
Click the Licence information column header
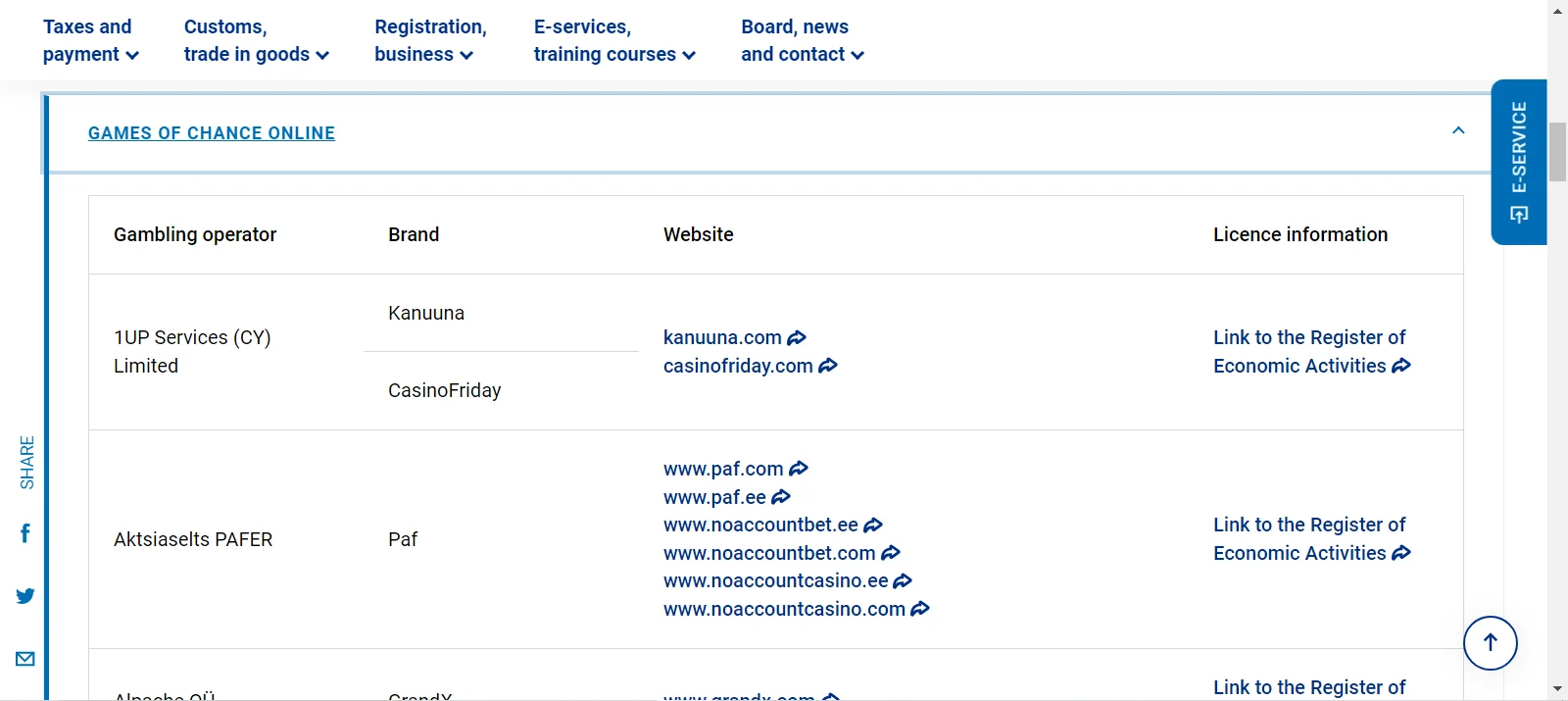coord(1300,234)
